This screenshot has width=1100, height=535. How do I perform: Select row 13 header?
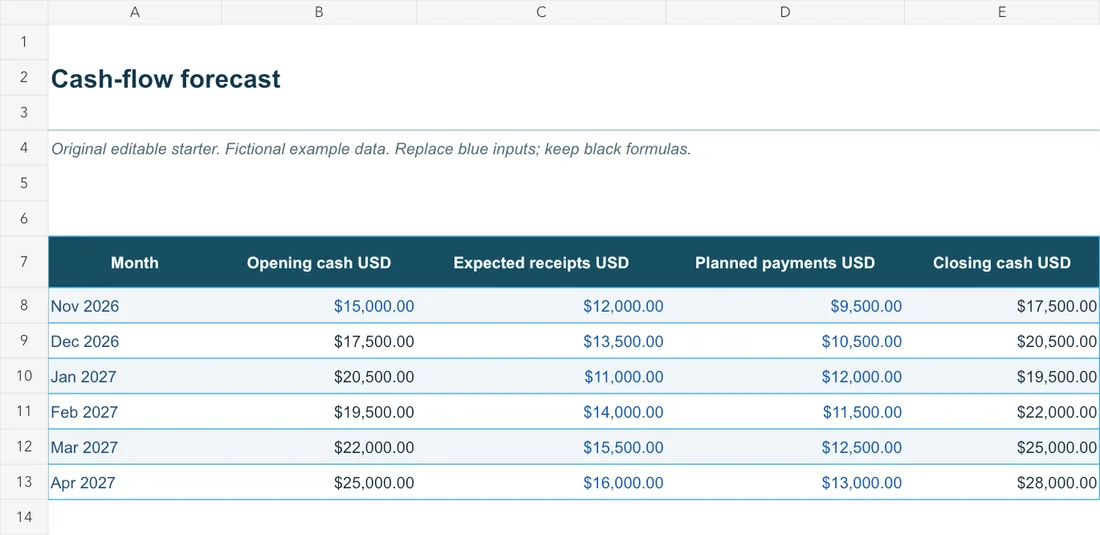[x=24, y=482]
